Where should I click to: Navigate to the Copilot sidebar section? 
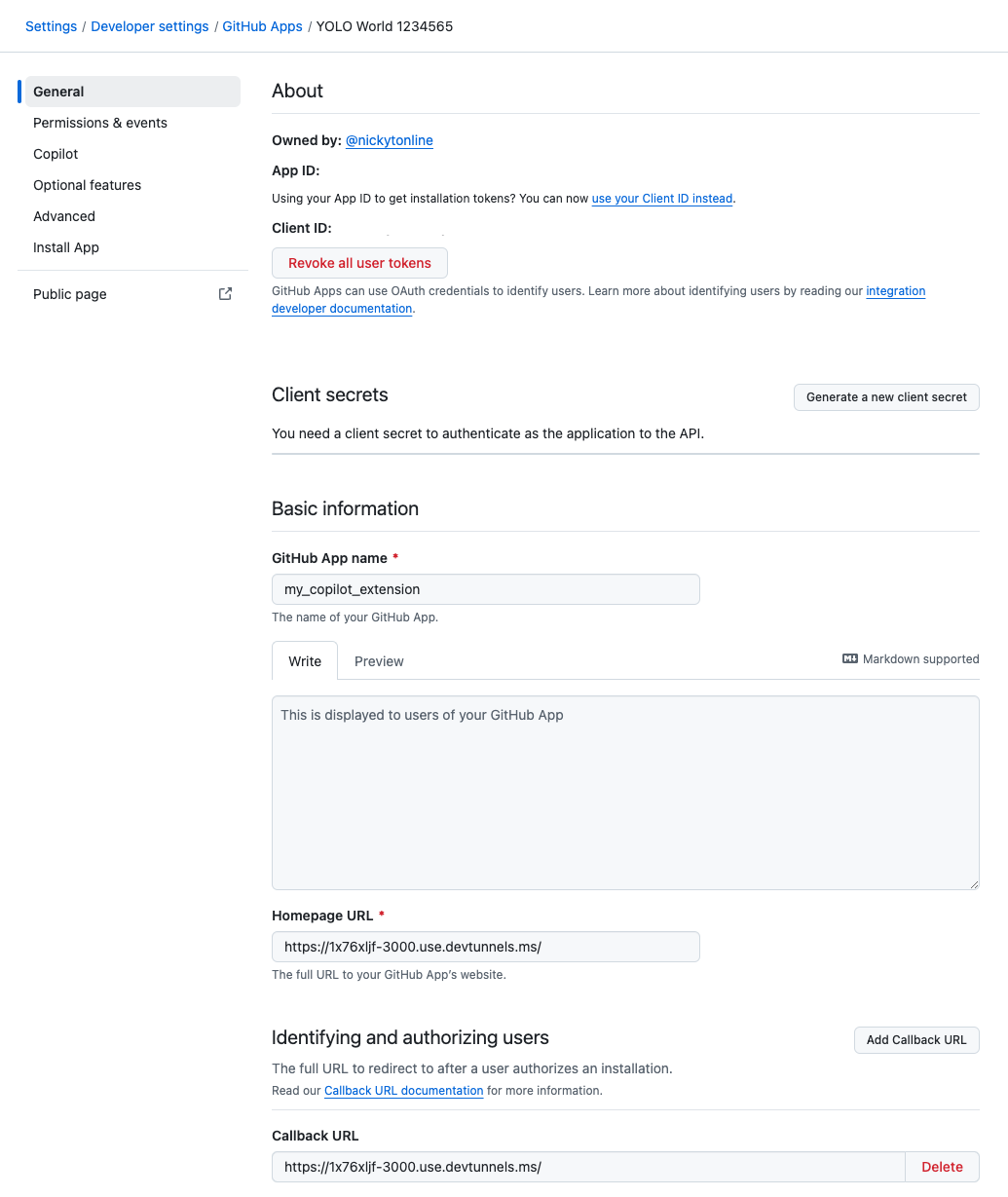click(x=56, y=154)
